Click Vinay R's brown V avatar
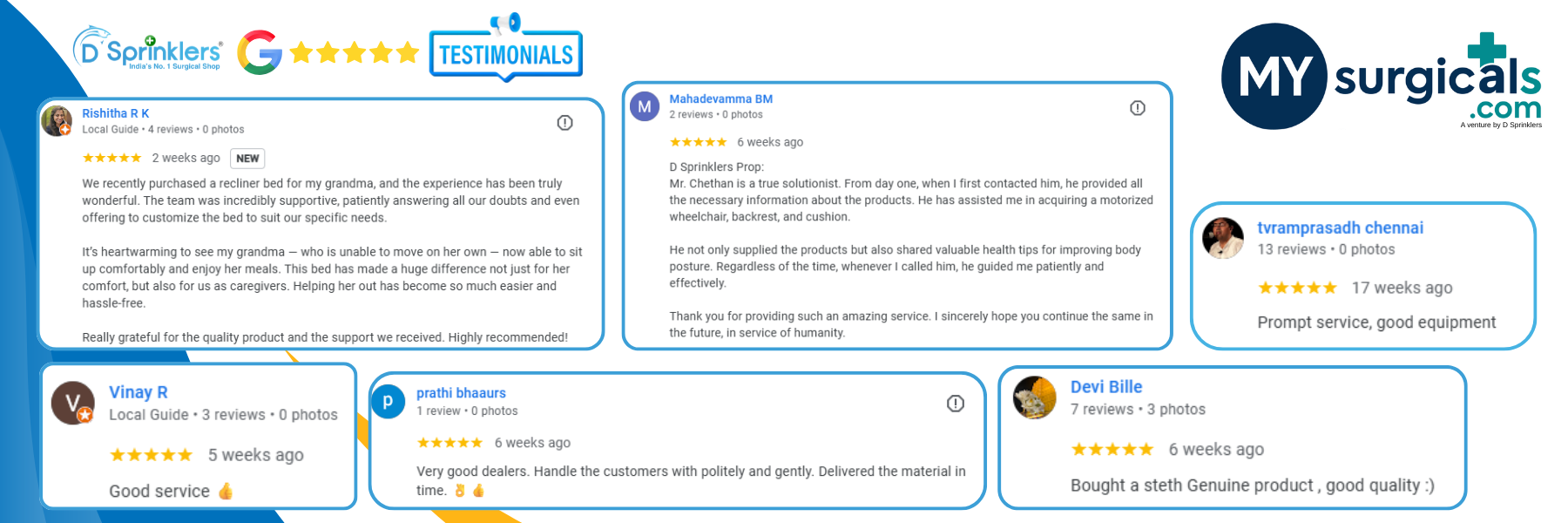This screenshot has width=1568, height=523. tap(73, 403)
